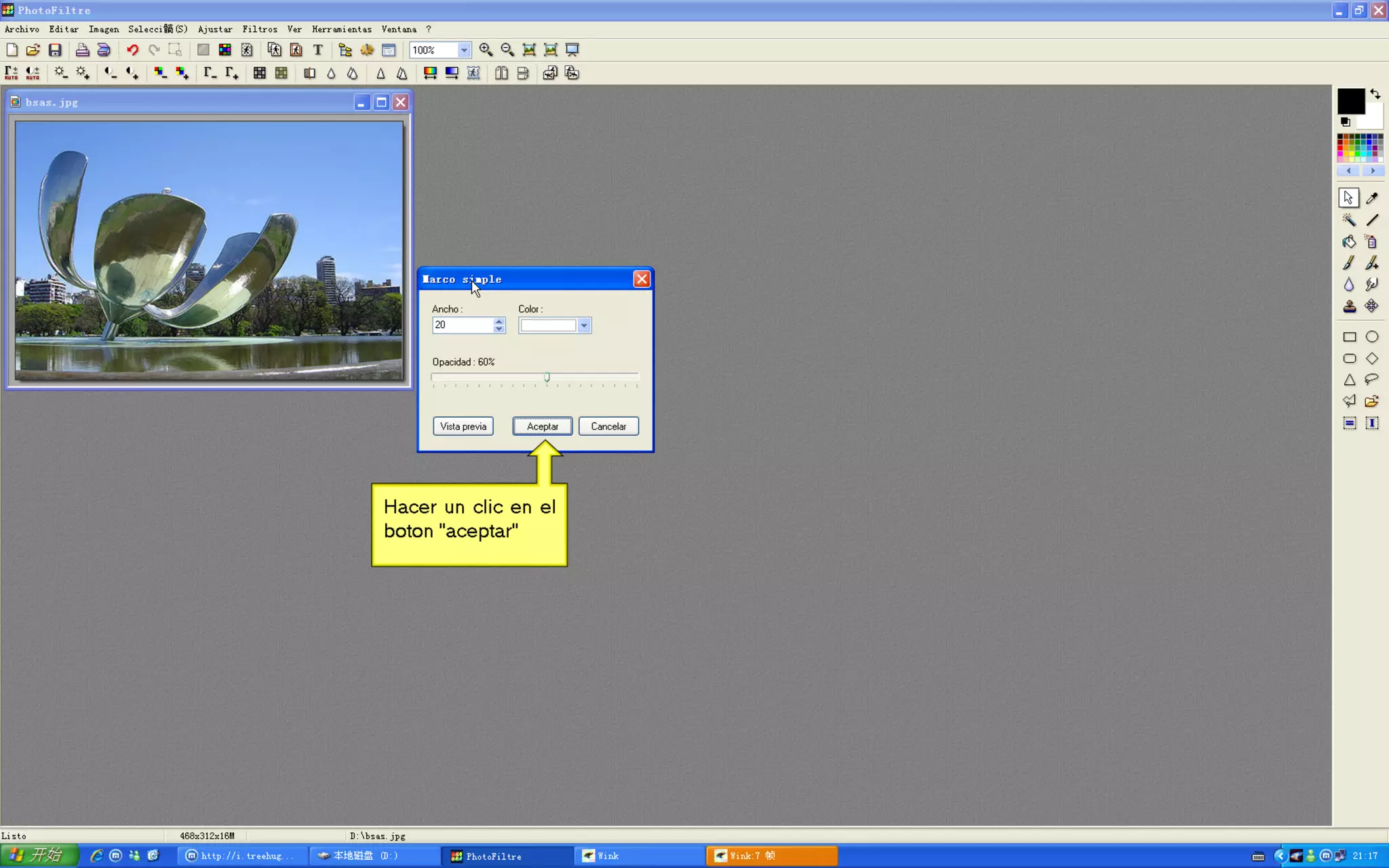Switch to Wink taskbar button
Screen dimensions: 1389x868
tap(640, 856)
